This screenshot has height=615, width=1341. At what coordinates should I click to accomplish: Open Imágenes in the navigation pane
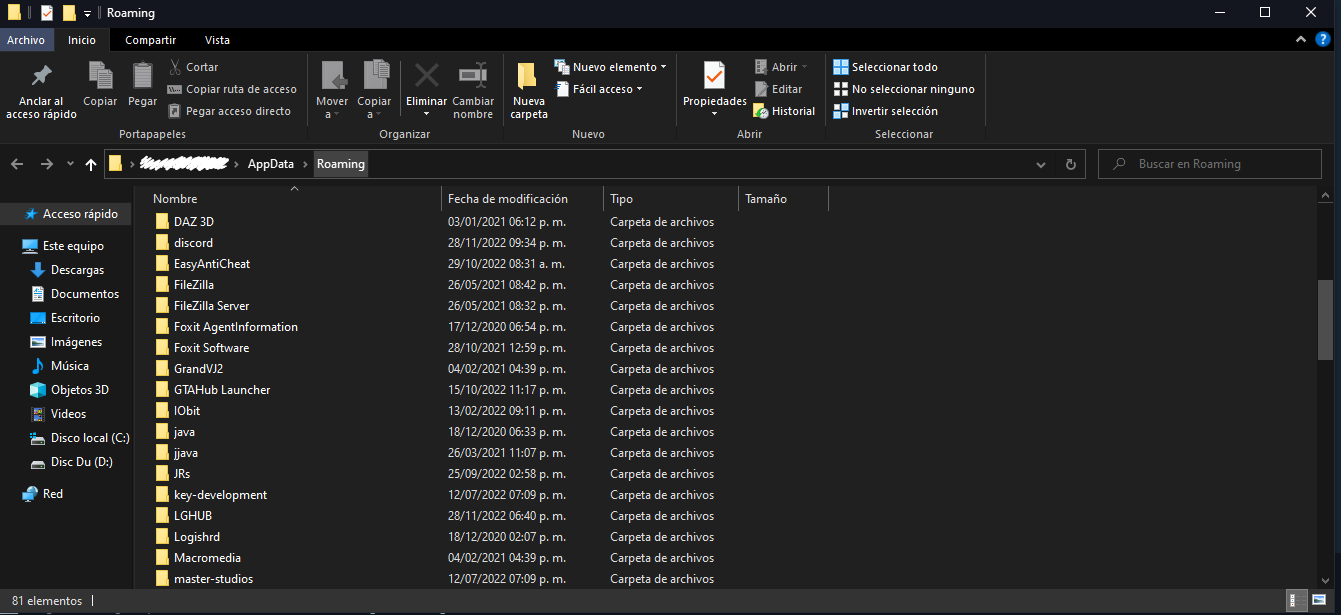point(76,342)
